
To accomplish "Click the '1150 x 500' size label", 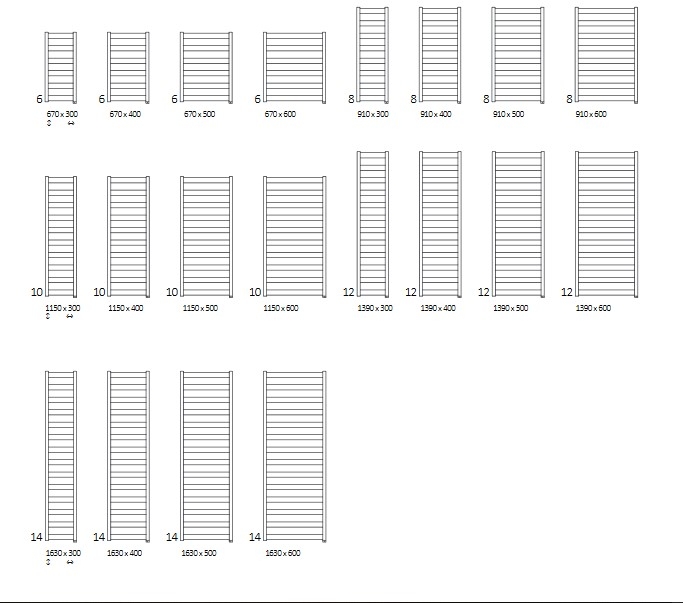I will pos(200,308).
